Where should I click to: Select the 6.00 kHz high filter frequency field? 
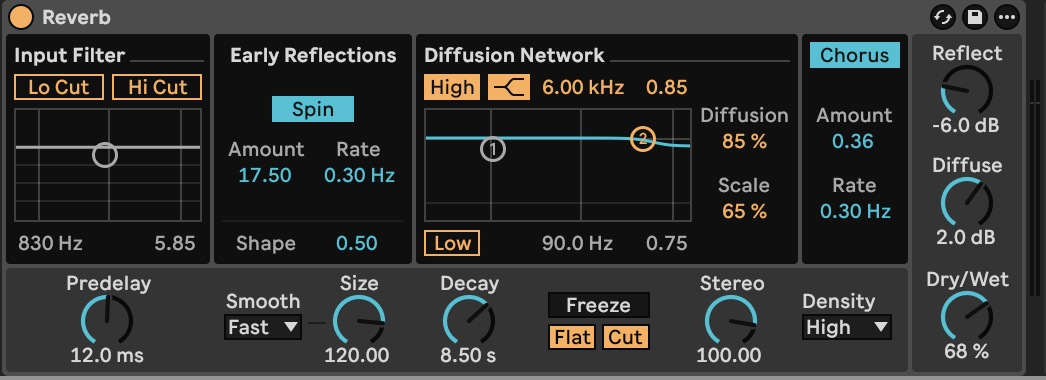(583, 87)
